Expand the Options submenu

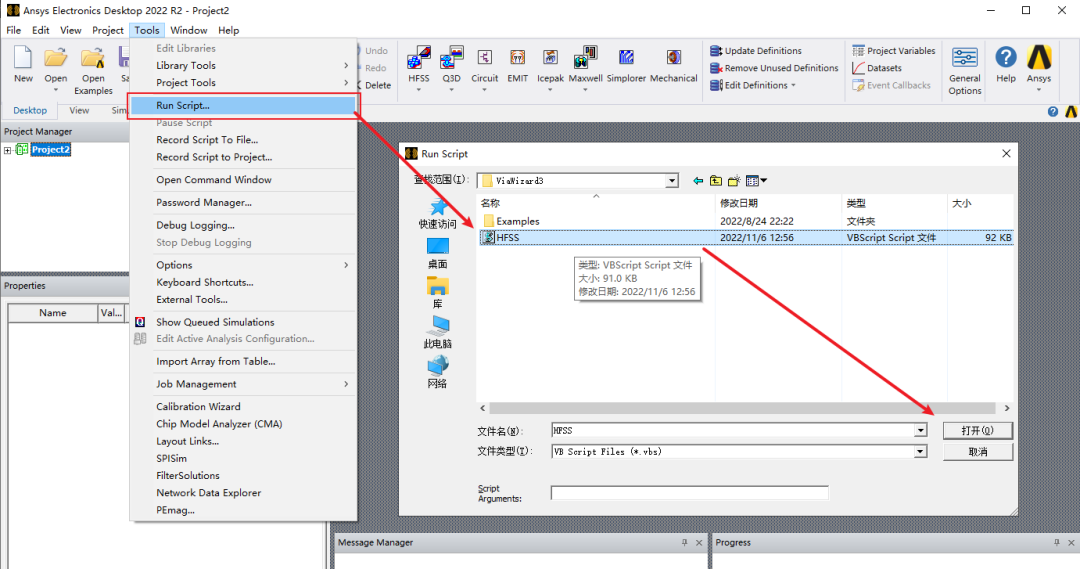244,265
